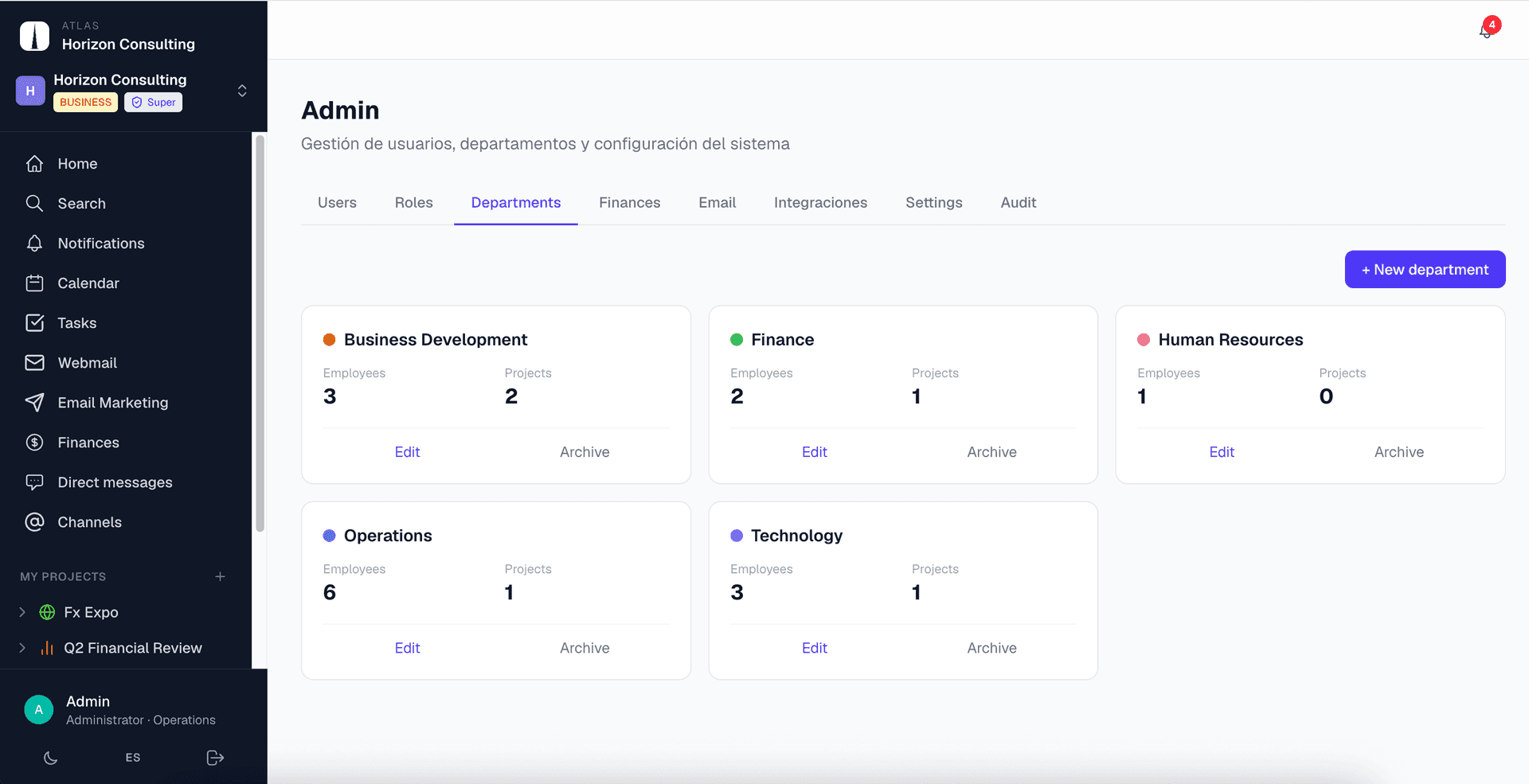Screen dimensions: 1529x784
Task: Expand the Q2 Financial Review project
Action: click(x=22, y=648)
